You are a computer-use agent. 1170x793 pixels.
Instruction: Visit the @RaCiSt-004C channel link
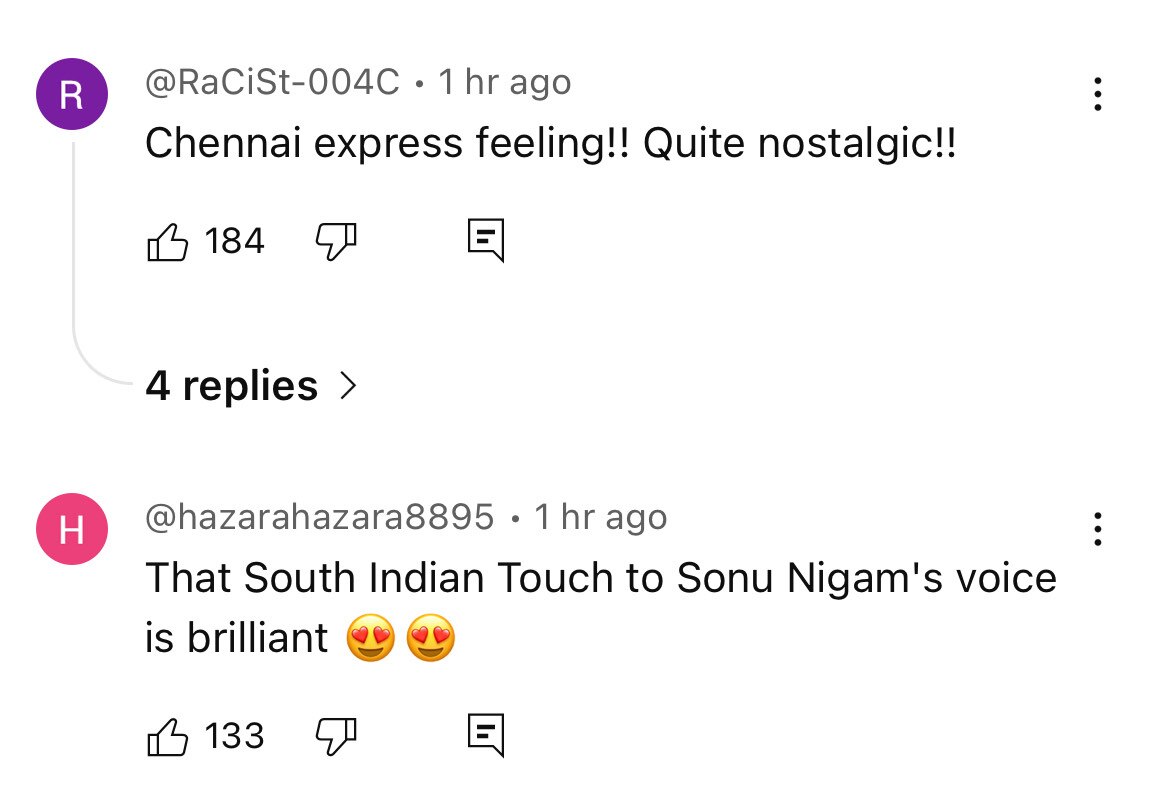tap(272, 82)
